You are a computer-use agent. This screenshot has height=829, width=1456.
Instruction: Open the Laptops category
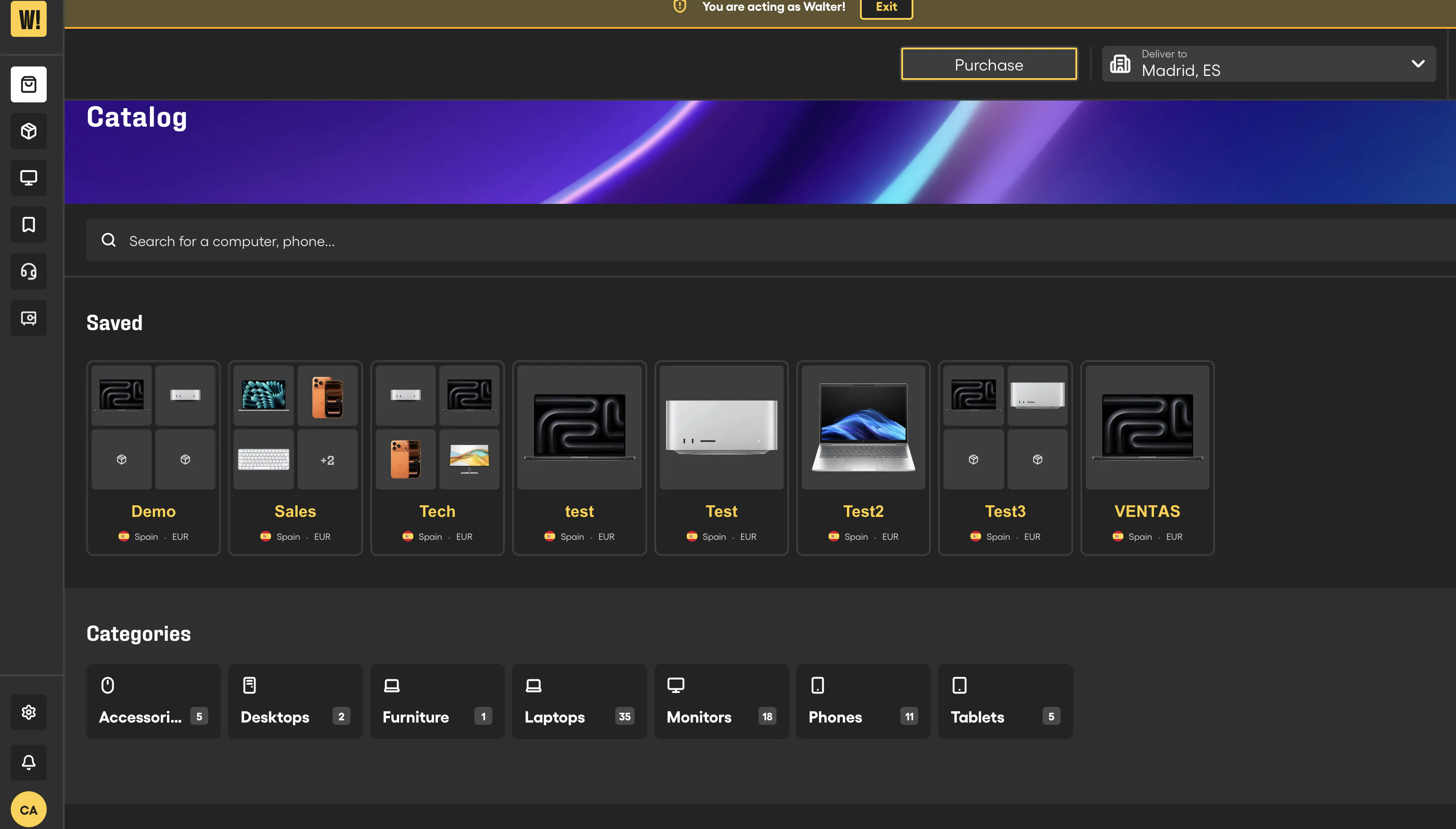pyautogui.click(x=579, y=701)
